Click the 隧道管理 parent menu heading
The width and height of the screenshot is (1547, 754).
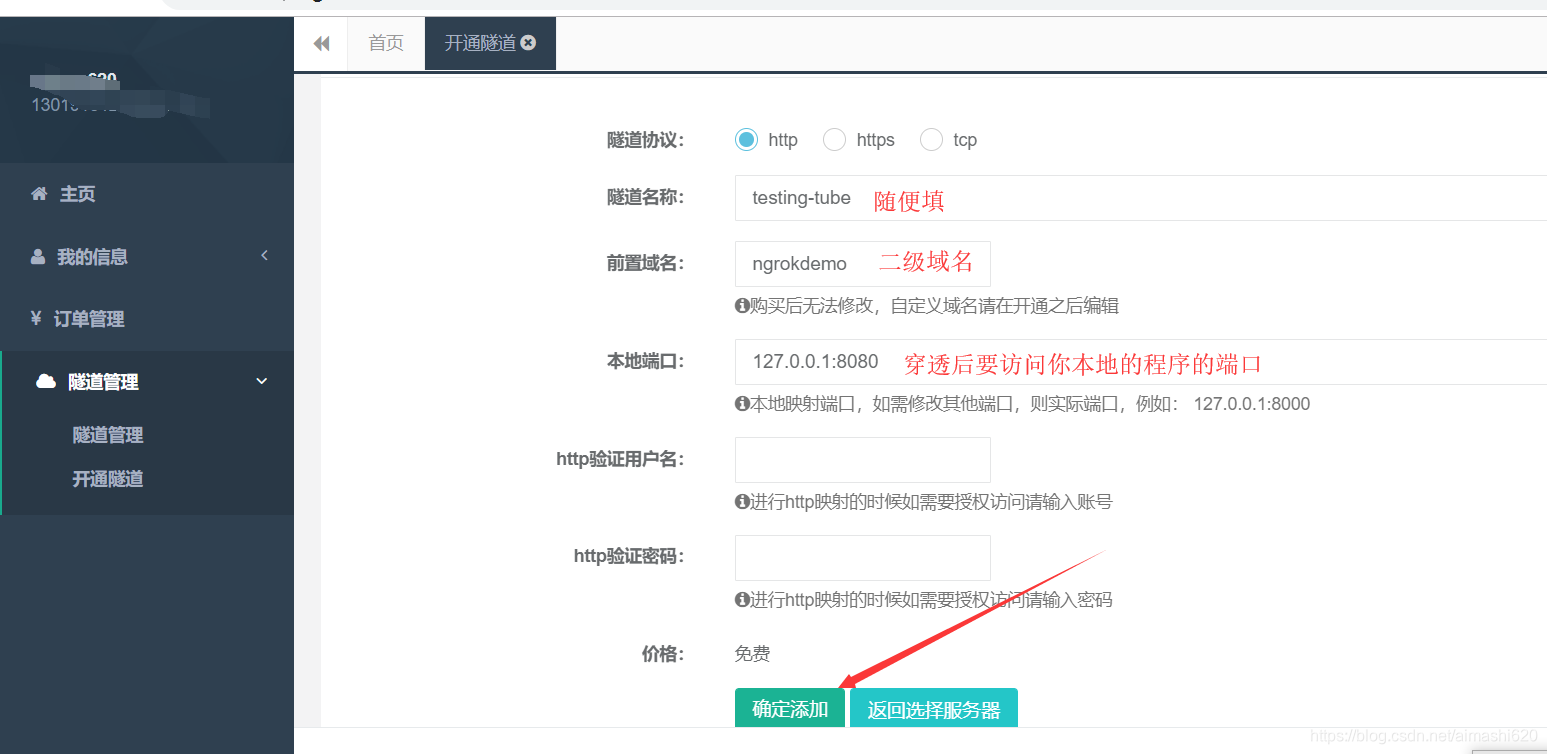pyautogui.click(x=147, y=381)
